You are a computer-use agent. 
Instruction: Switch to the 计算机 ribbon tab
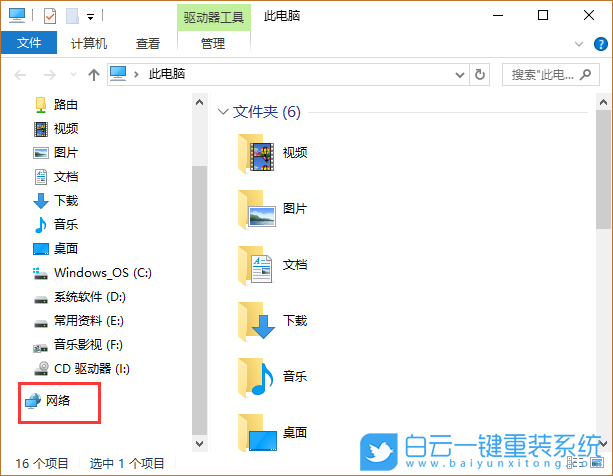coord(89,43)
